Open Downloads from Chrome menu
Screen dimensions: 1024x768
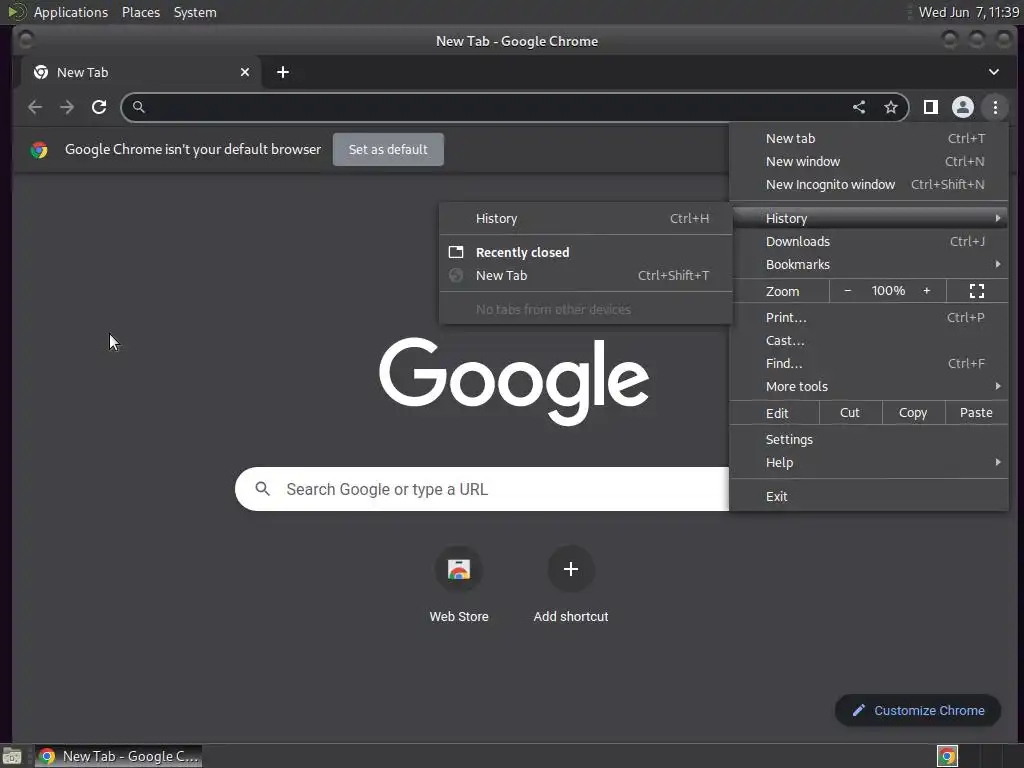[x=869, y=242]
